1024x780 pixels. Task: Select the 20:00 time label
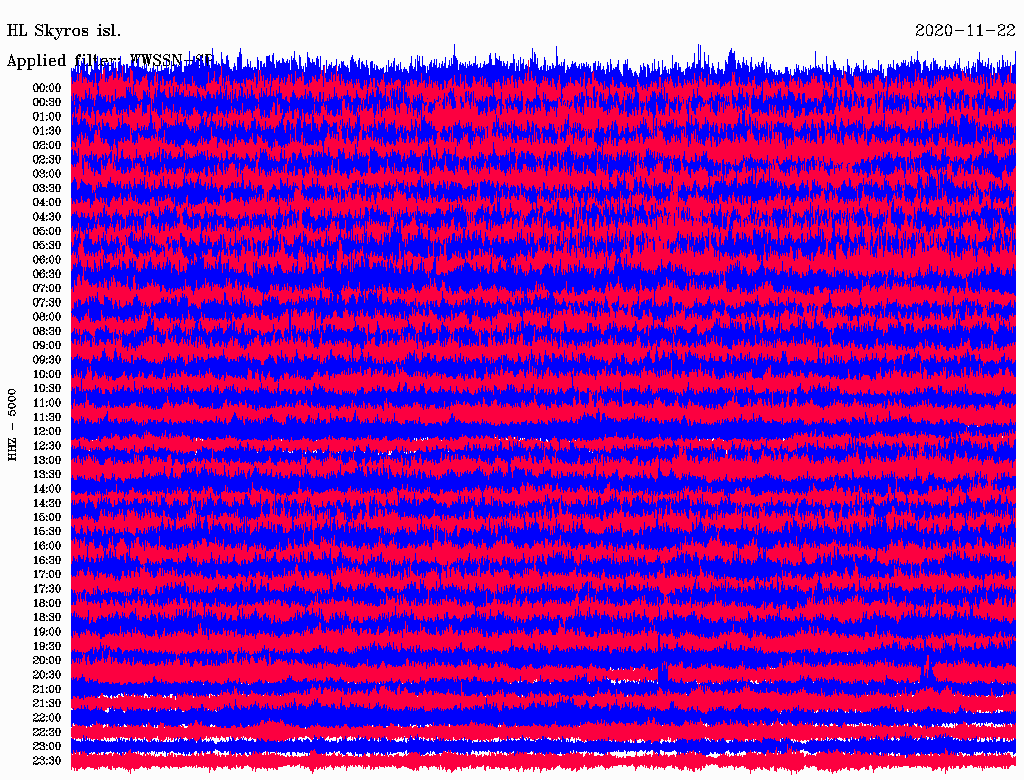coord(47,660)
